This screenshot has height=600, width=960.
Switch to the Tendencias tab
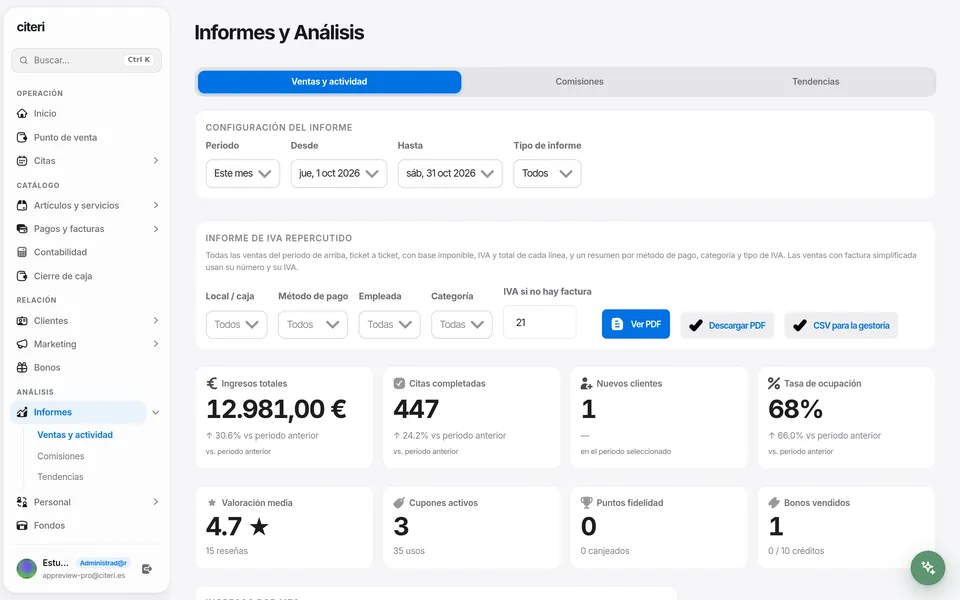point(816,82)
